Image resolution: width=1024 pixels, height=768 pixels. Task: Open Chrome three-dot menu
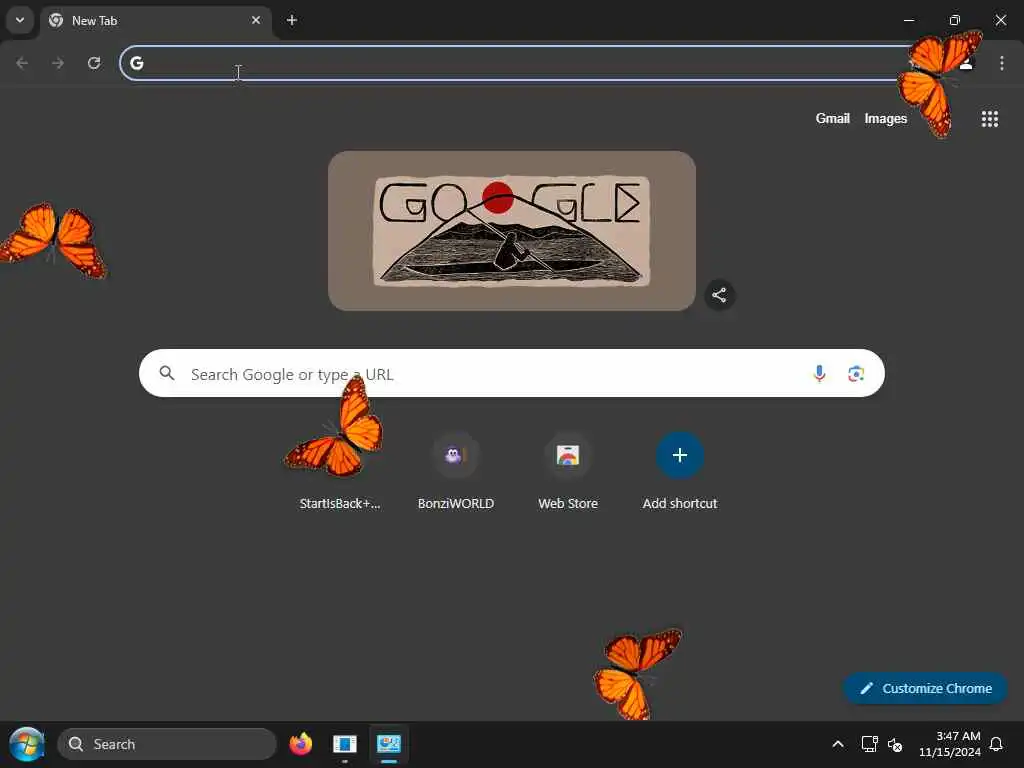click(x=1001, y=63)
